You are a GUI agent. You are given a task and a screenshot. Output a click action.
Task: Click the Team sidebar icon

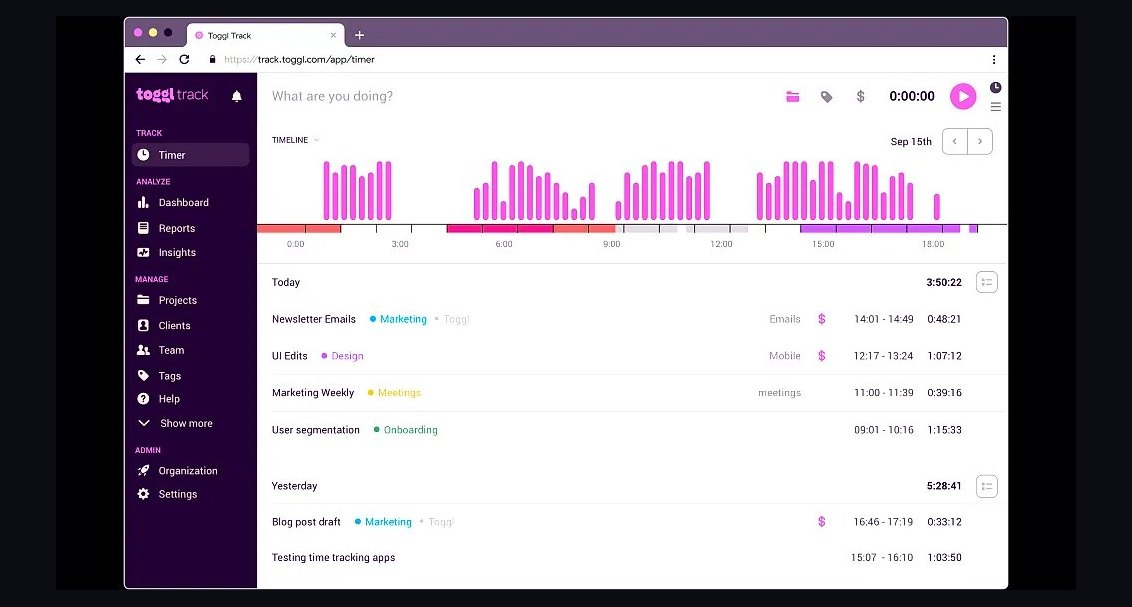click(144, 350)
